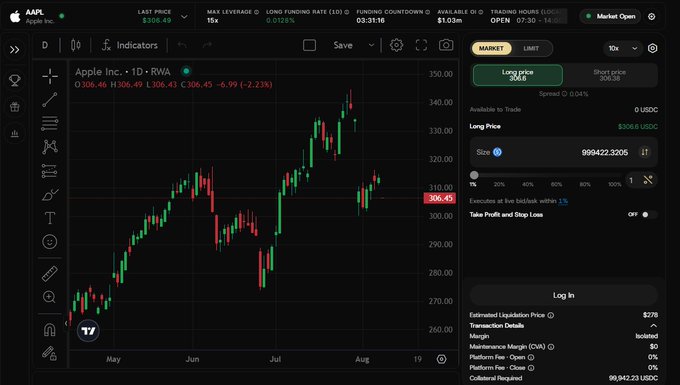Select the forecasting and measurement tool

(50, 171)
